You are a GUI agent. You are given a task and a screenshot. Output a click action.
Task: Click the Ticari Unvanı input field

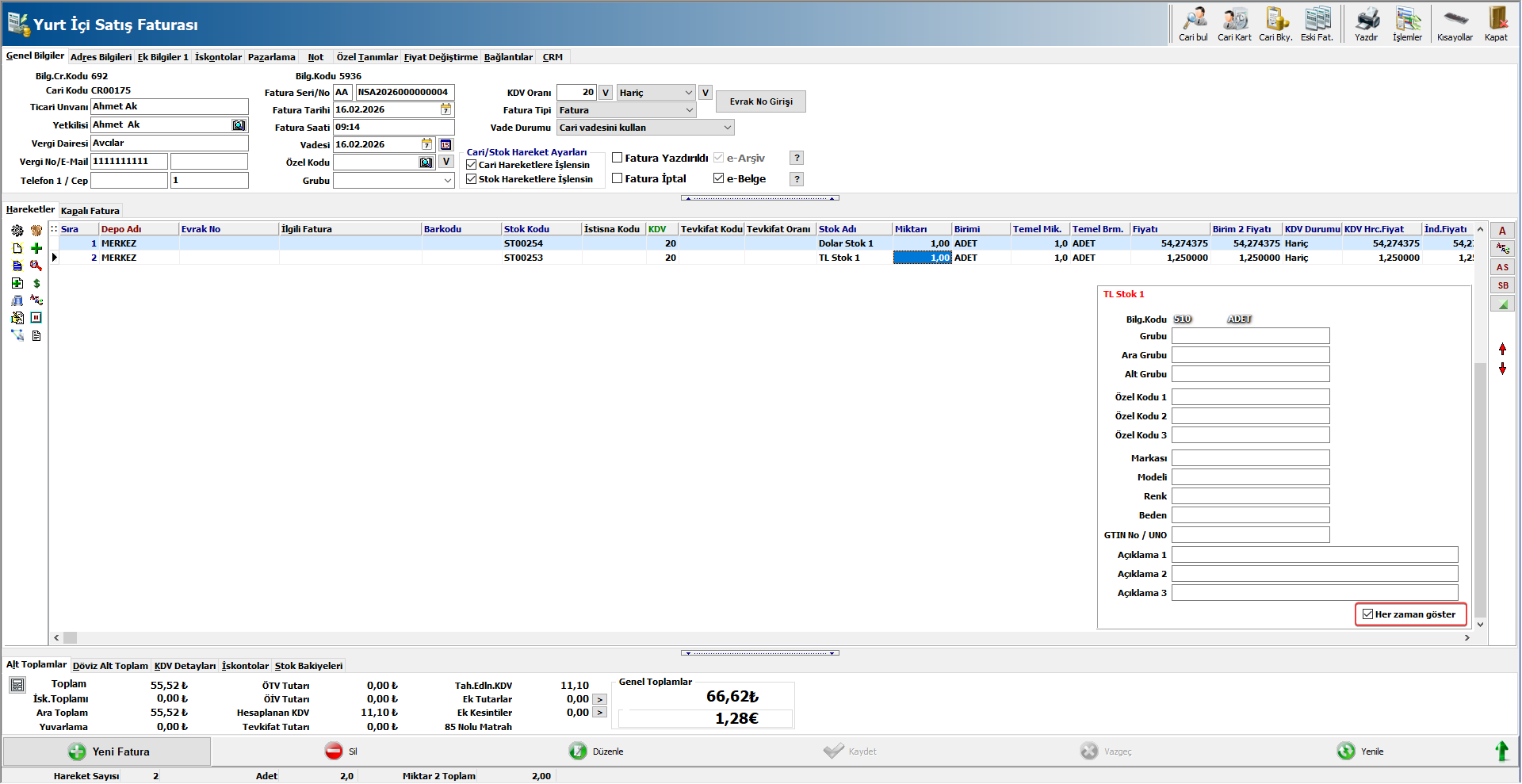click(x=169, y=107)
